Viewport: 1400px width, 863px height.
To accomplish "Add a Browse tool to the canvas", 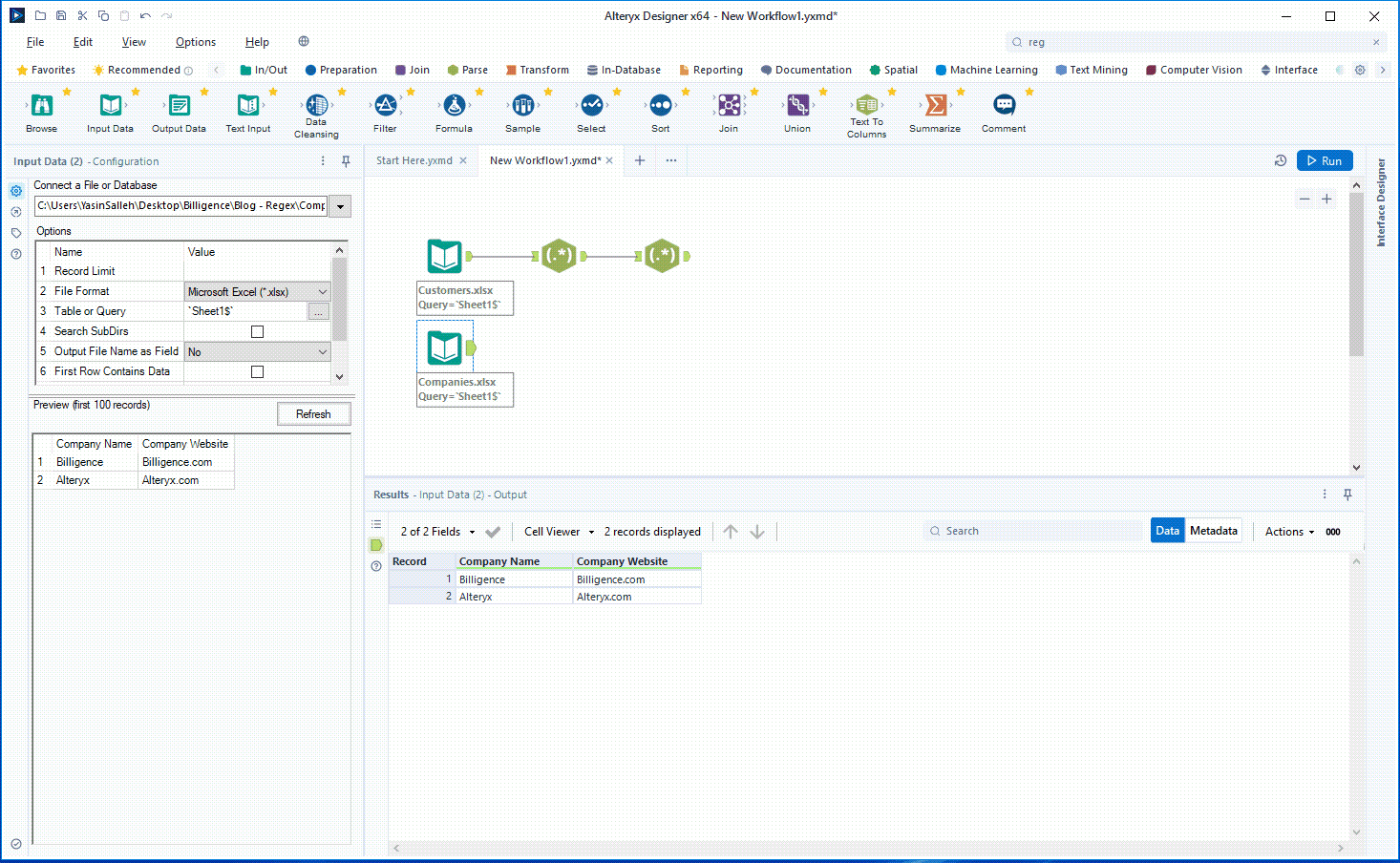I will click(x=41, y=112).
